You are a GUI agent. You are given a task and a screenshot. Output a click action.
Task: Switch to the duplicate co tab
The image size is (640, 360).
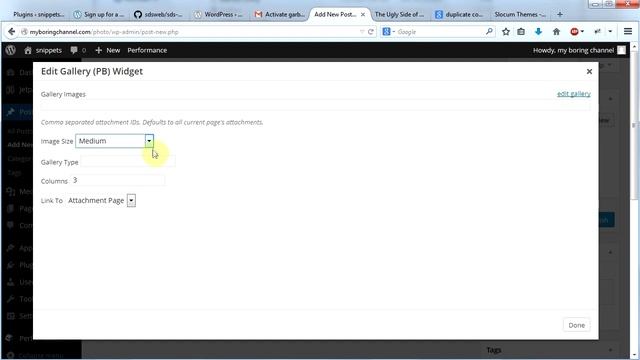pos(460,14)
